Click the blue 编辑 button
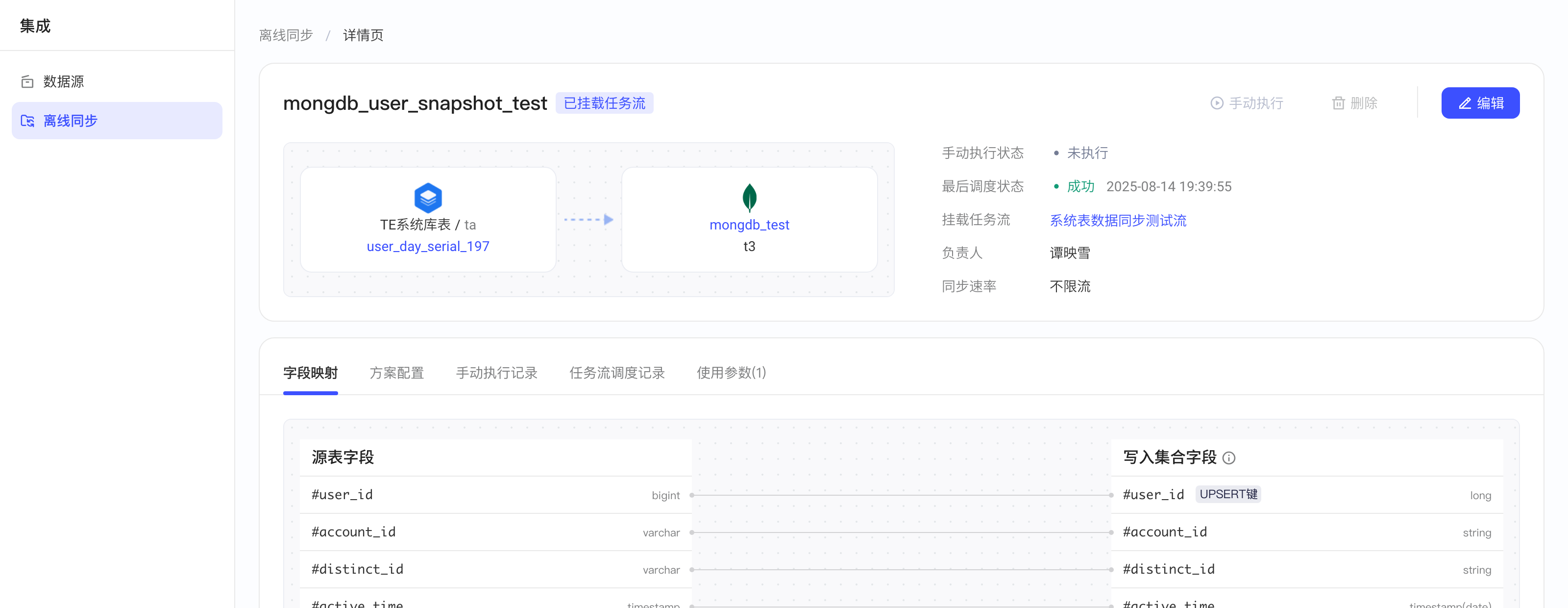The width and height of the screenshot is (1568, 608). coord(1480,103)
